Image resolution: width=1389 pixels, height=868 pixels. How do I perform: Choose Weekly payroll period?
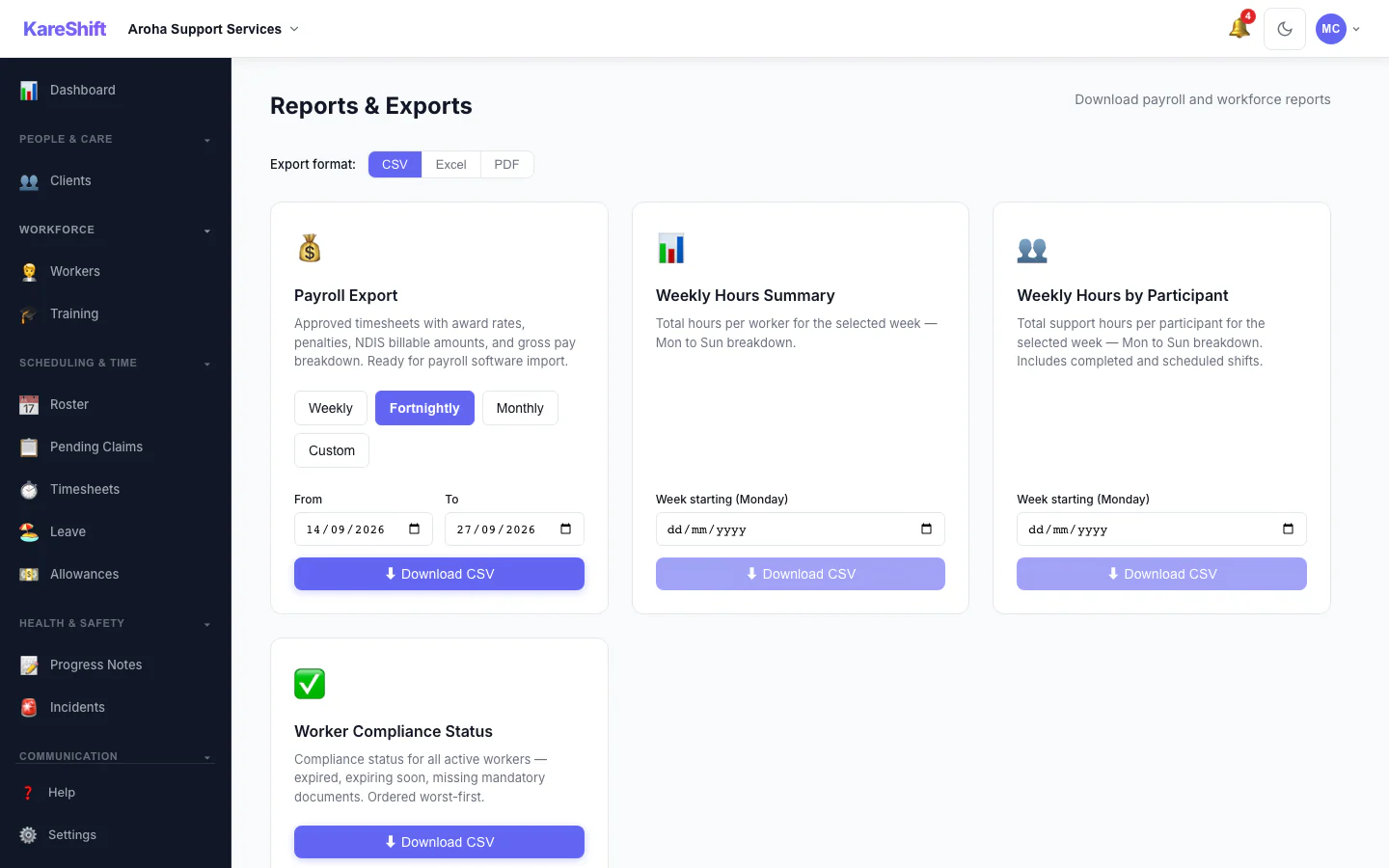click(331, 408)
